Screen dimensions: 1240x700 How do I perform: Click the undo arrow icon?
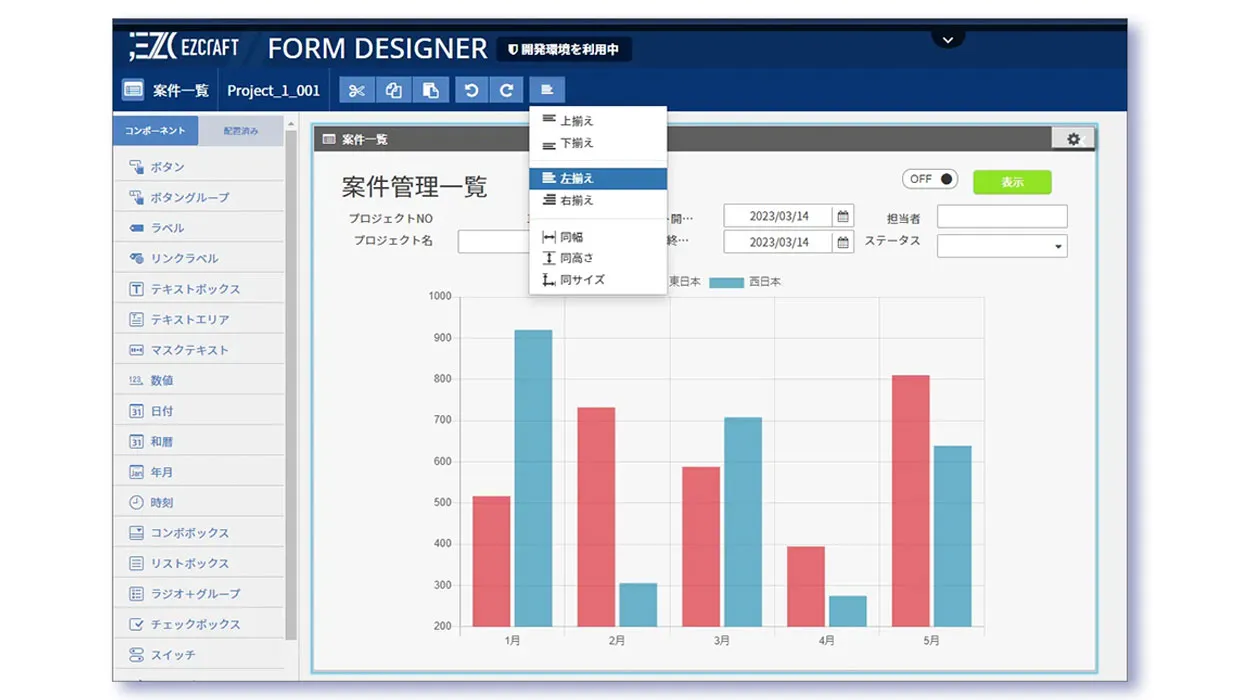coord(471,91)
